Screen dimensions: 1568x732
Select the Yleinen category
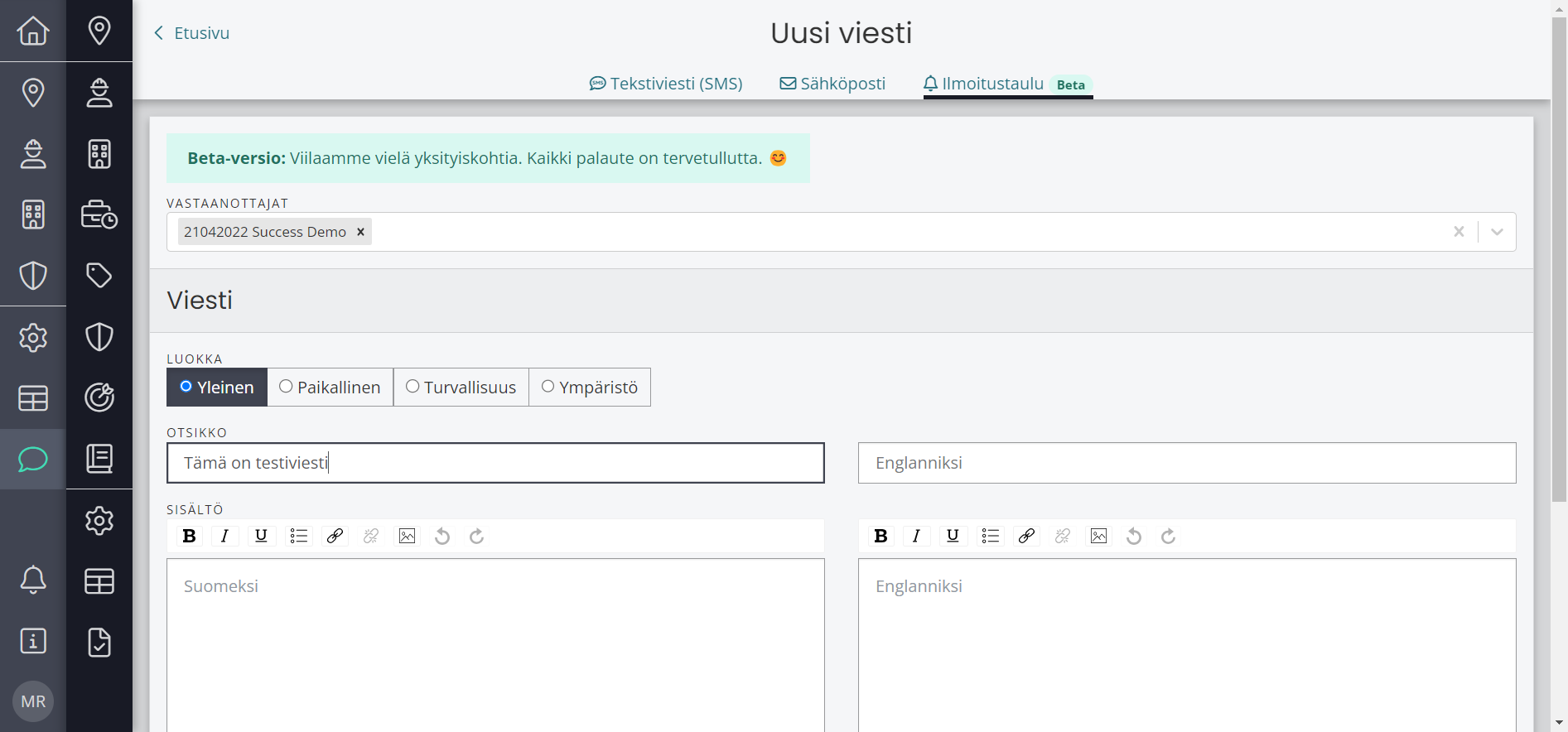[217, 387]
